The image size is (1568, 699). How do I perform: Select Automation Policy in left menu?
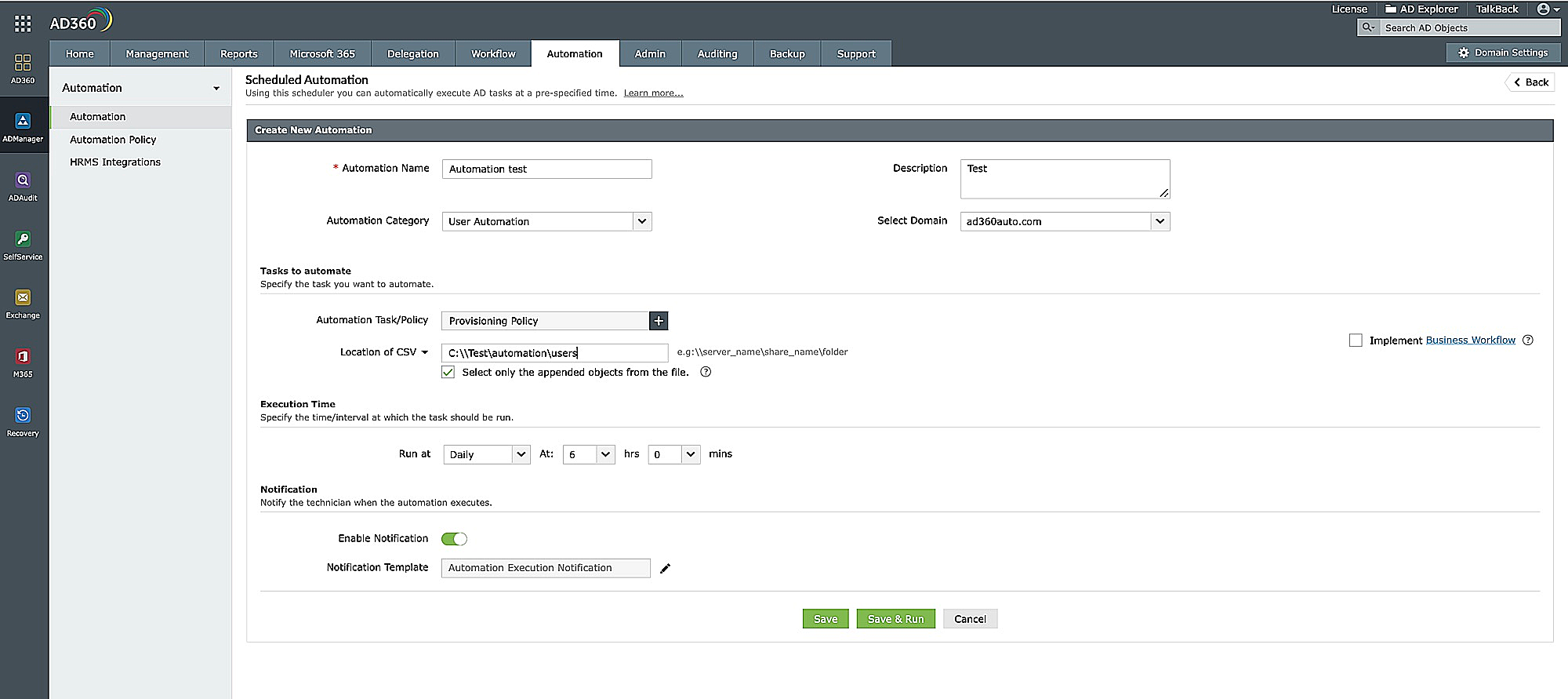113,140
